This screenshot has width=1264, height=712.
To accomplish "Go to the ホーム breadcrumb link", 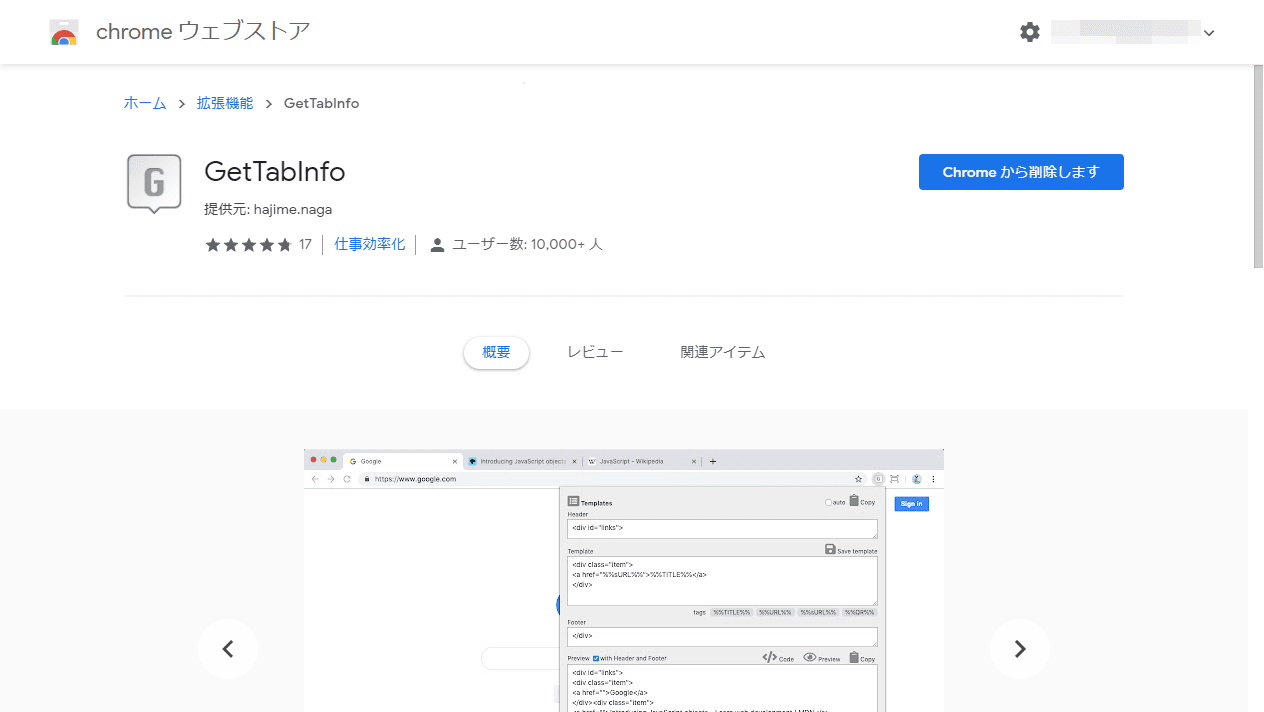I will [x=145, y=103].
